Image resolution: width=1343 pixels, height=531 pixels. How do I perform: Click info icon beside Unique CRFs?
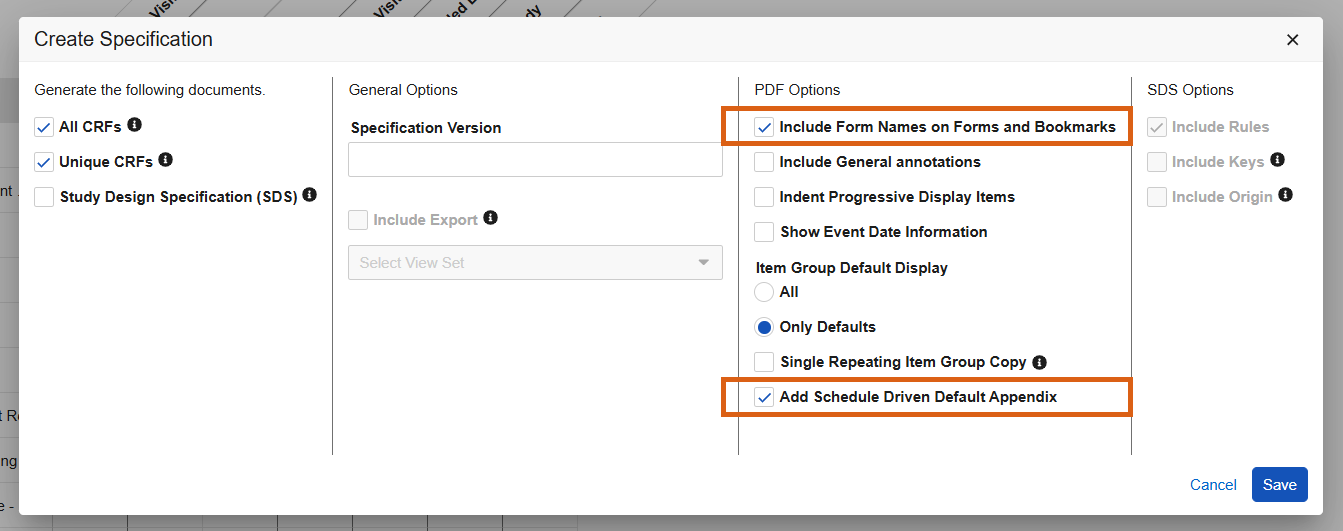166,160
